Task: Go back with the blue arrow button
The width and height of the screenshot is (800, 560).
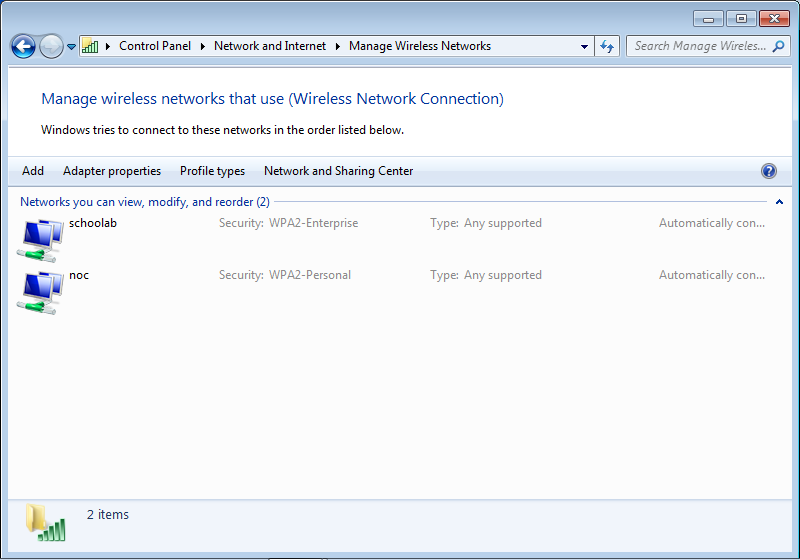Action: coord(23,47)
